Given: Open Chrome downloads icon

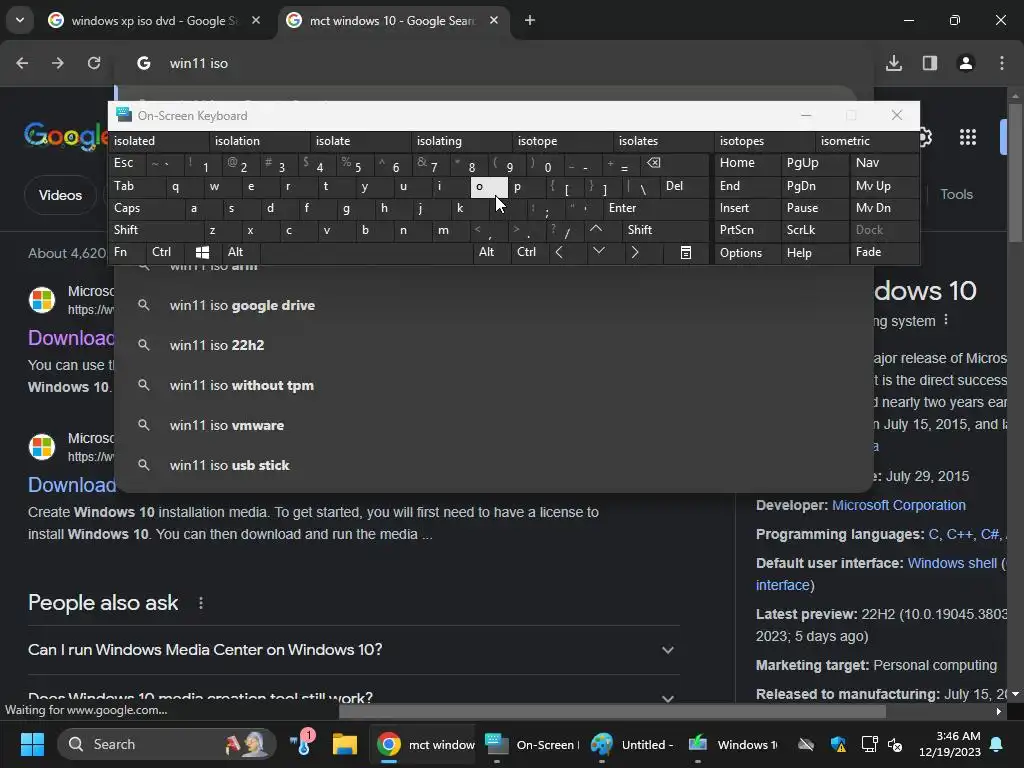Looking at the screenshot, I should [894, 63].
